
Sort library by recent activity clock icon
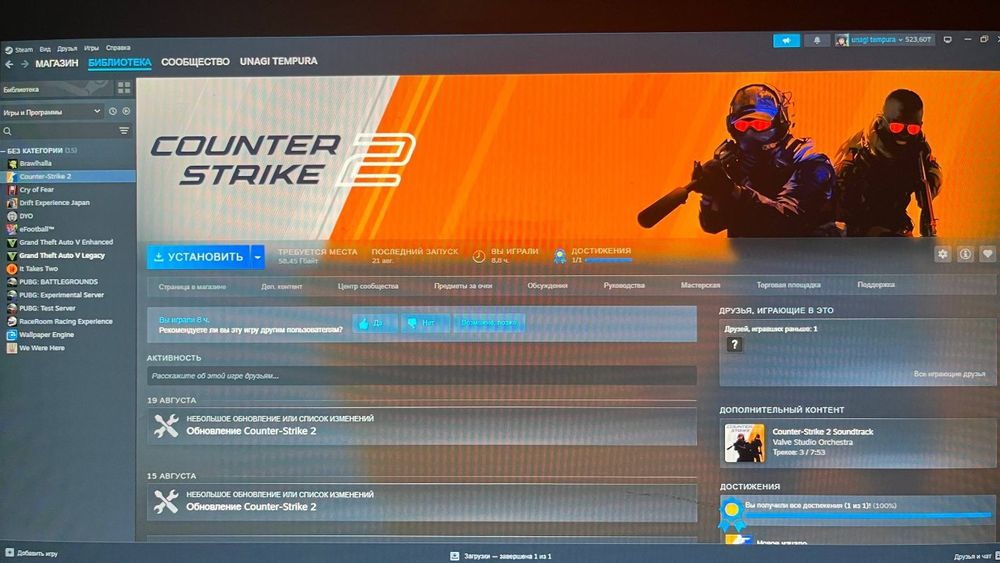[113, 111]
